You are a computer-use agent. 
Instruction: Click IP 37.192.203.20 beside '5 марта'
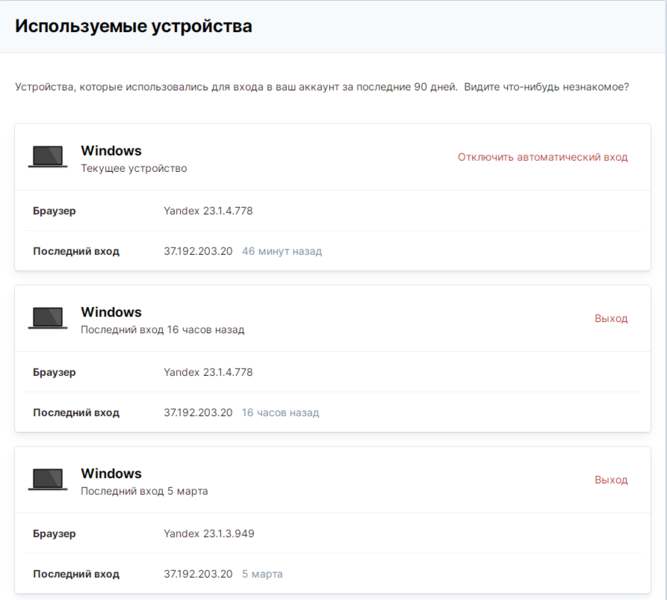click(x=198, y=574)
